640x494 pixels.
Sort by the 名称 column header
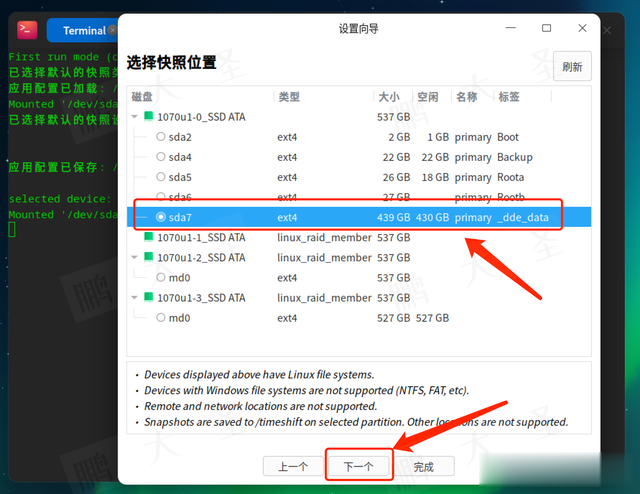pos(467,97)
